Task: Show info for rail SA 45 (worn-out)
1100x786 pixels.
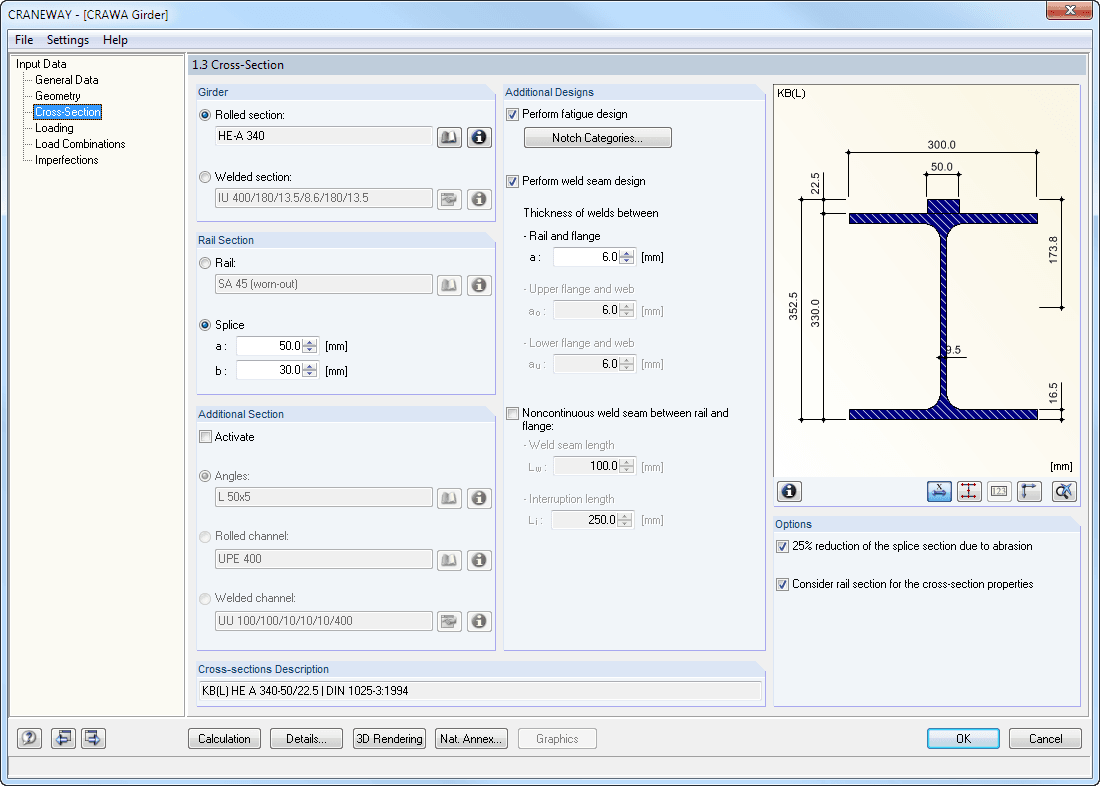Action: click(x=479, y=286)
